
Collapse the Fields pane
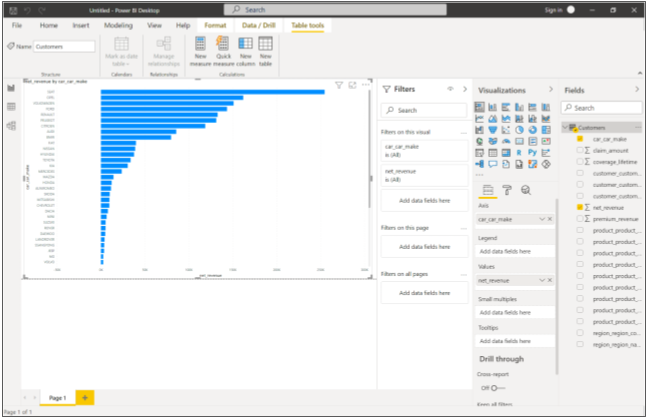[x=637, y=89]
